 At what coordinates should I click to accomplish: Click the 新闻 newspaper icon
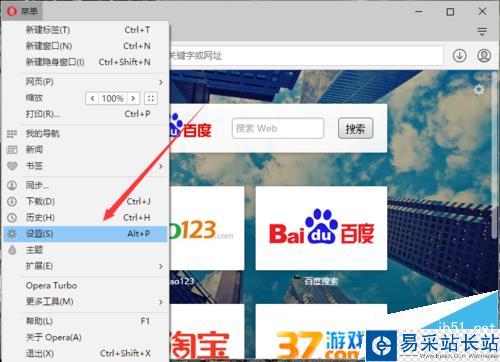coord(12,150)
